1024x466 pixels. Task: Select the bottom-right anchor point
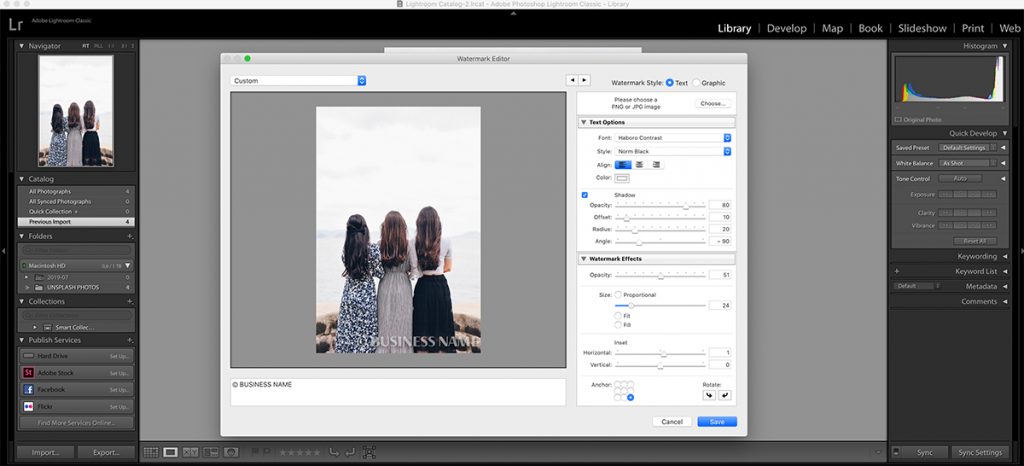(x=630, y=397)
